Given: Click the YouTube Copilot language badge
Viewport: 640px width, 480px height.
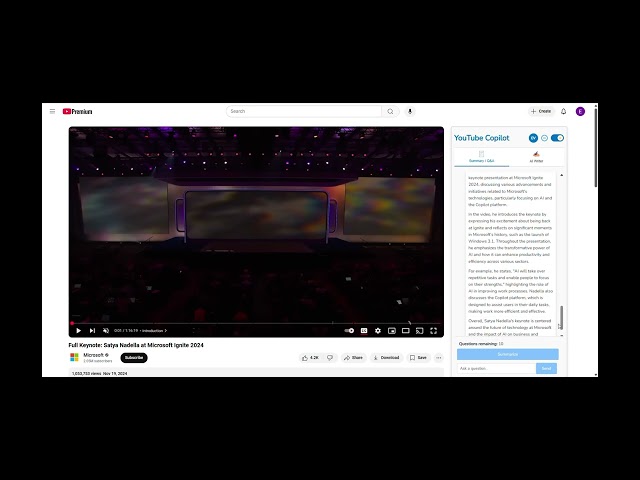Looking at the screenshot, I should point(533,138).
